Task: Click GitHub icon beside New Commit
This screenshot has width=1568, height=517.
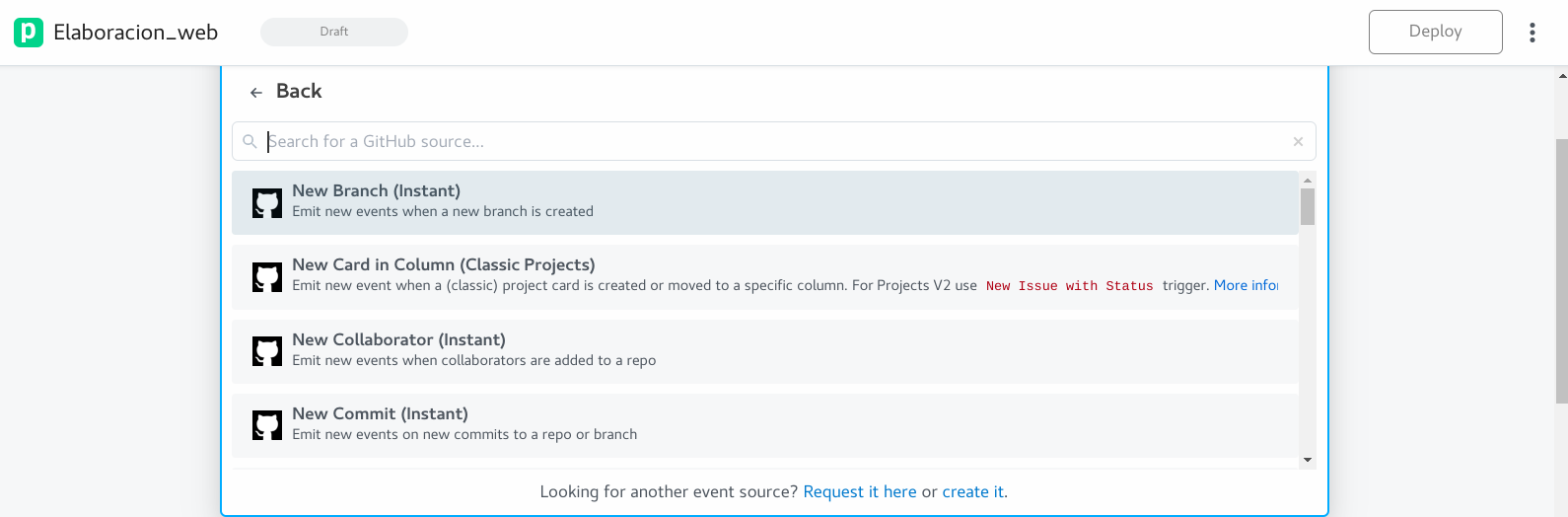Action: click(267, 425)
